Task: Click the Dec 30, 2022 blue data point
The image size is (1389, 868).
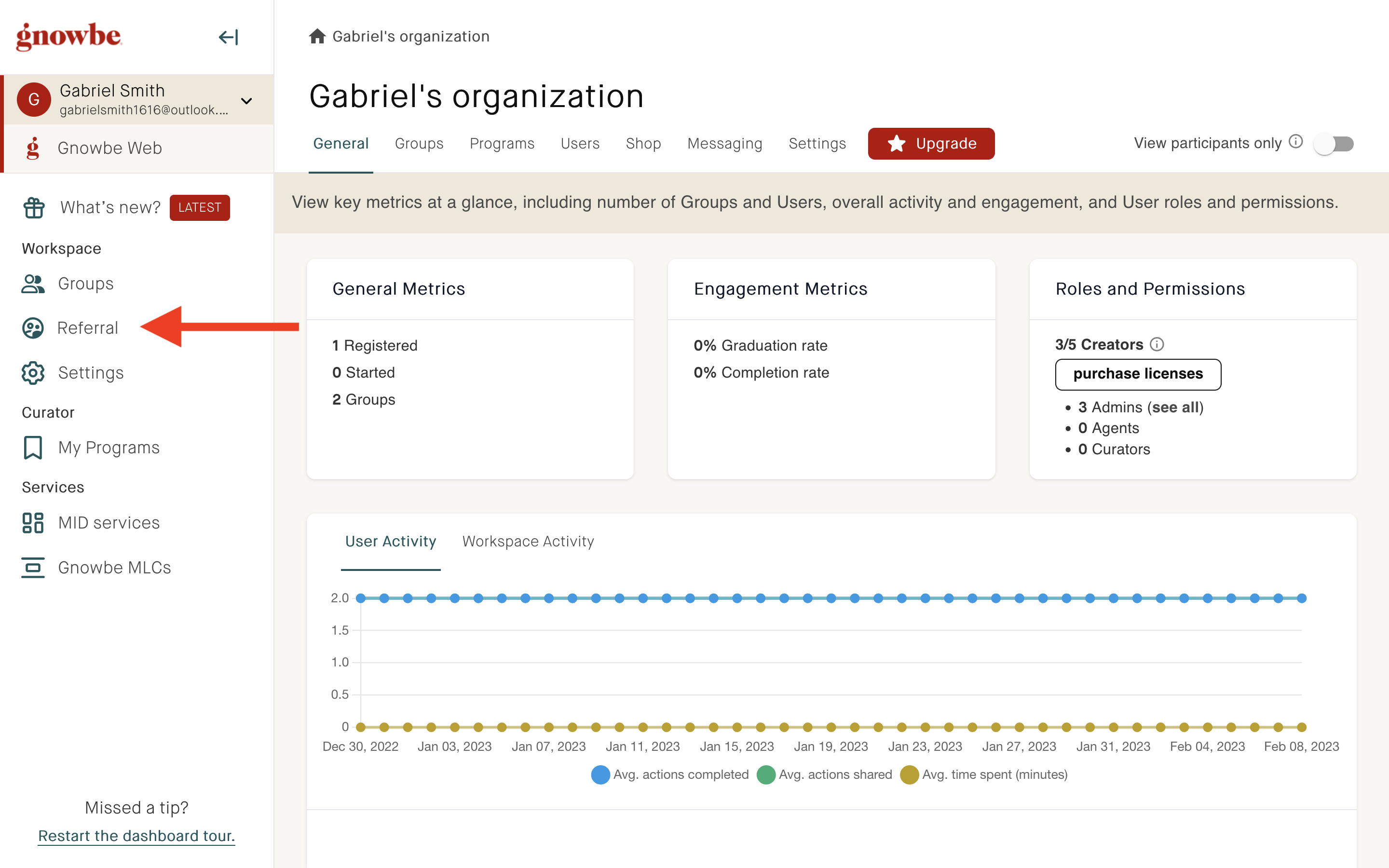Action: pos(360,598)
